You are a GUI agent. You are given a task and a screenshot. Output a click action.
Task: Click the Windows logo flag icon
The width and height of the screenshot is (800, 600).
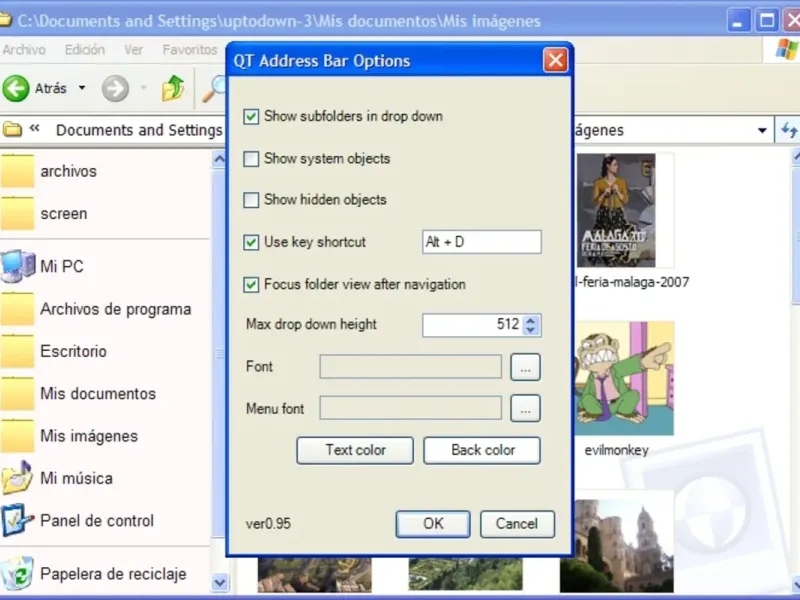tap(786, 49)
